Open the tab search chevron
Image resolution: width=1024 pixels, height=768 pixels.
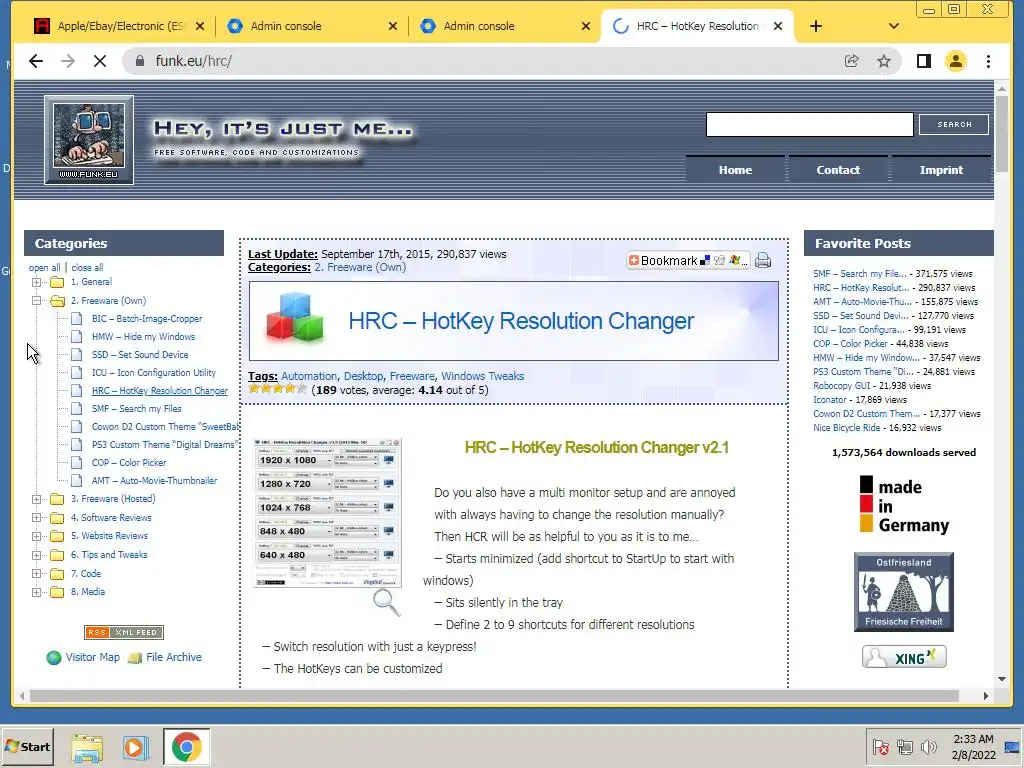894,26
